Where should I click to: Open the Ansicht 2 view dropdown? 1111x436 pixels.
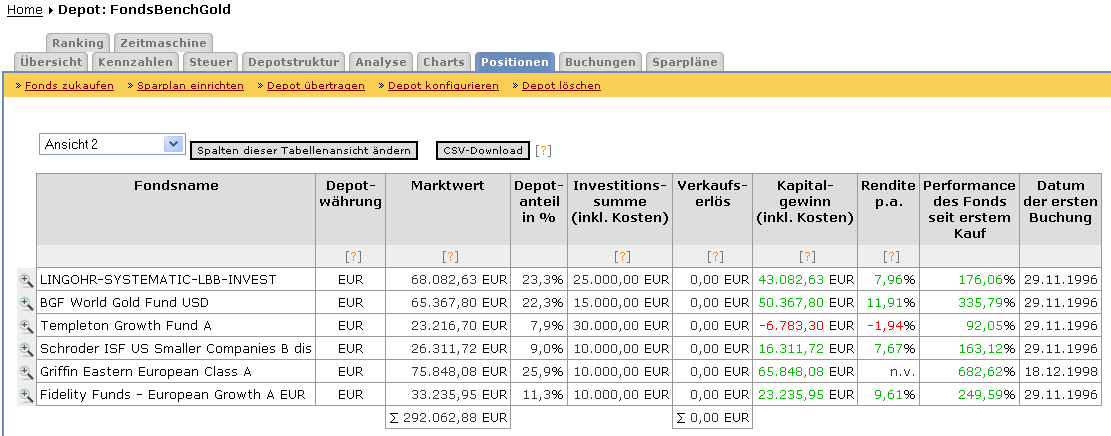113,144
